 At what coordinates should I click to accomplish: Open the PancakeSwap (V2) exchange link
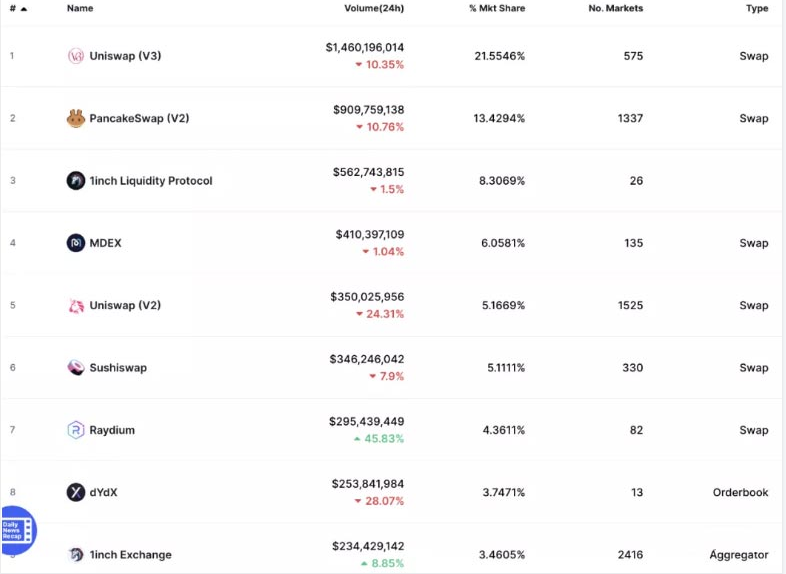(x=139, y=118)
